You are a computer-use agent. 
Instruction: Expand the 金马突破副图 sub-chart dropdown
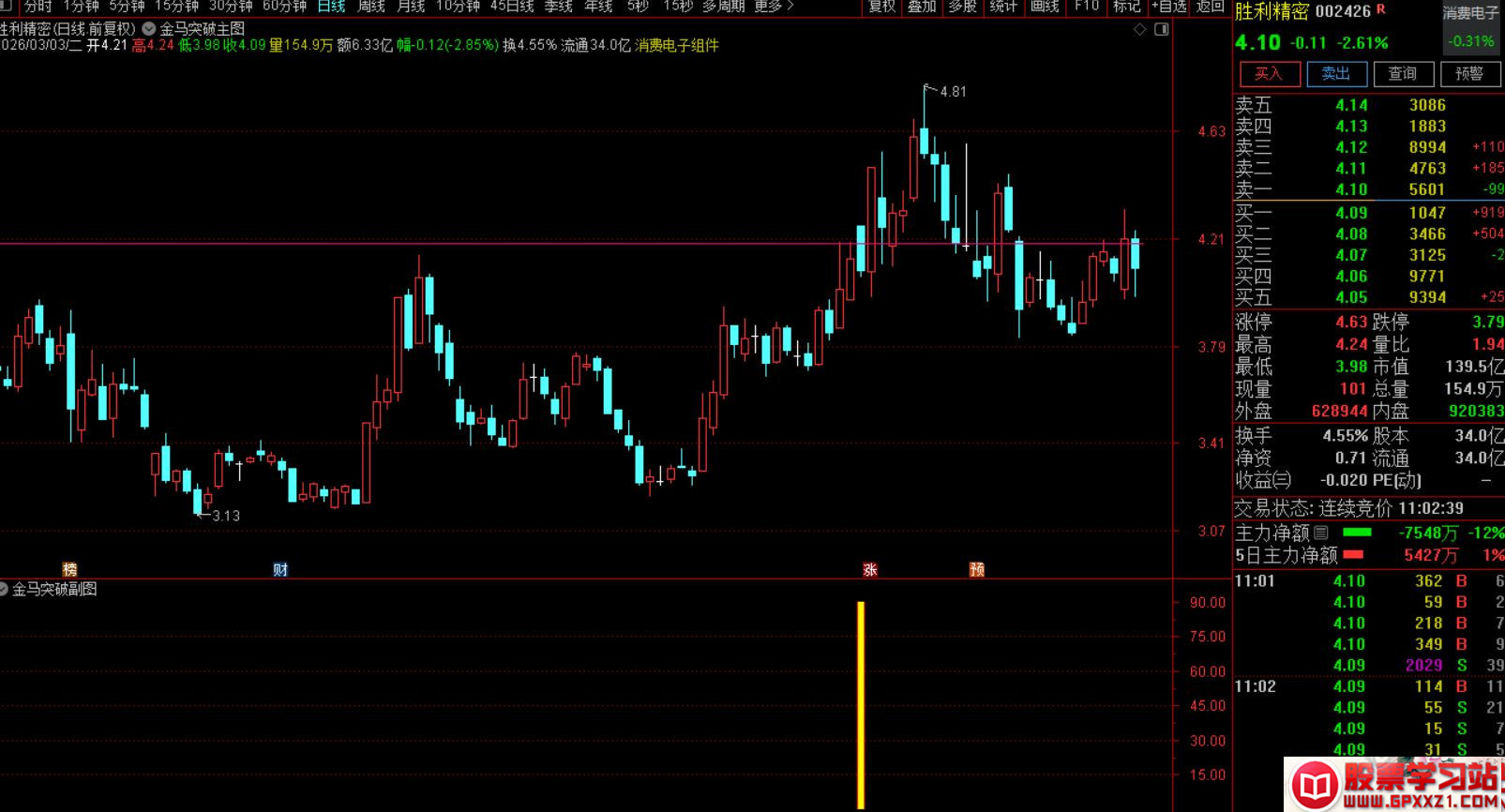(4, 589)
